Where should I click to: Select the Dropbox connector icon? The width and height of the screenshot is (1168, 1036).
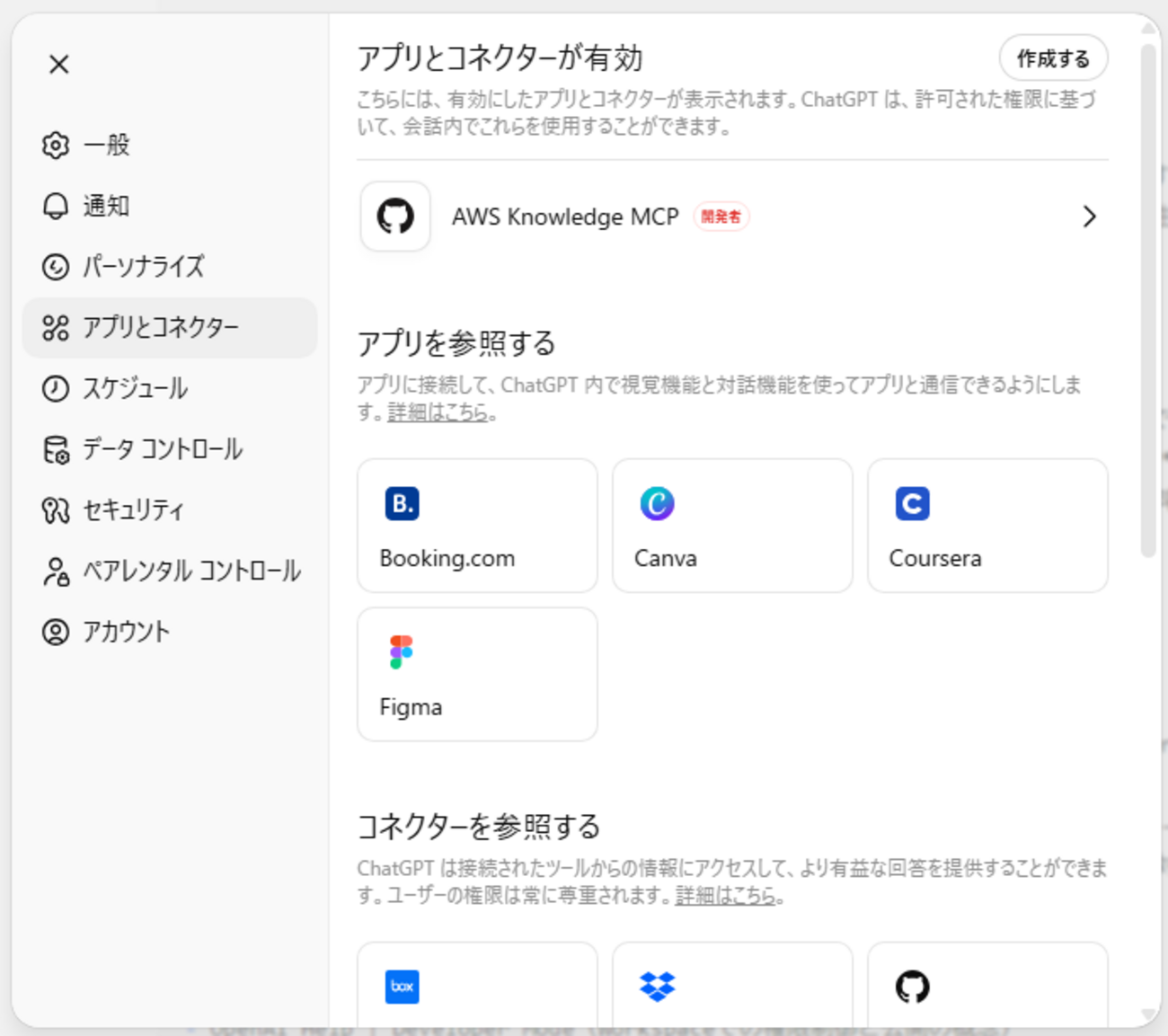click(x=657, y=987)
